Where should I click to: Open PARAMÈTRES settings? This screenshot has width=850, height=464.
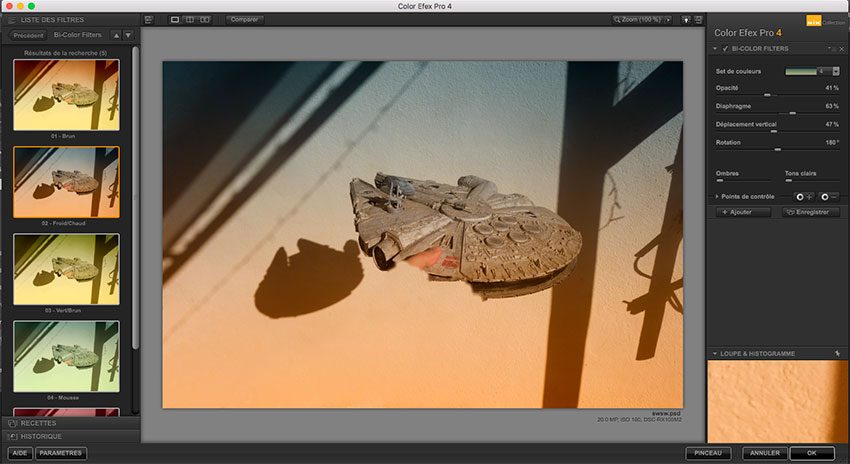[61, 453]
